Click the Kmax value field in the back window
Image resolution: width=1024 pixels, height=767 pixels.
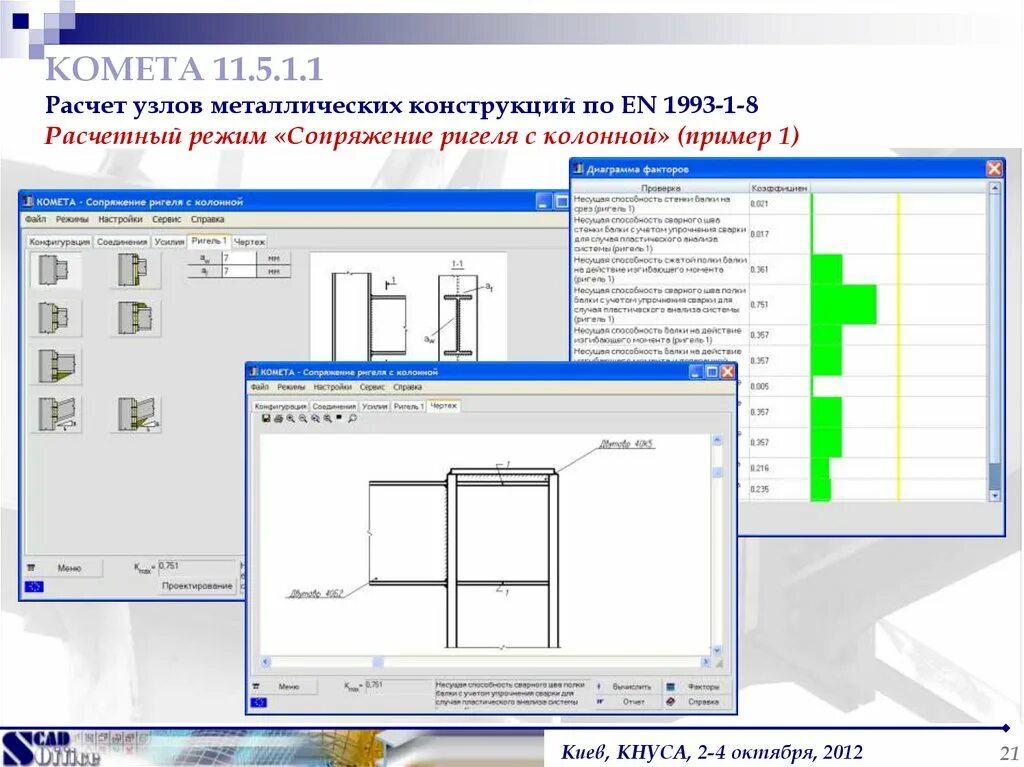pos(198,566)
